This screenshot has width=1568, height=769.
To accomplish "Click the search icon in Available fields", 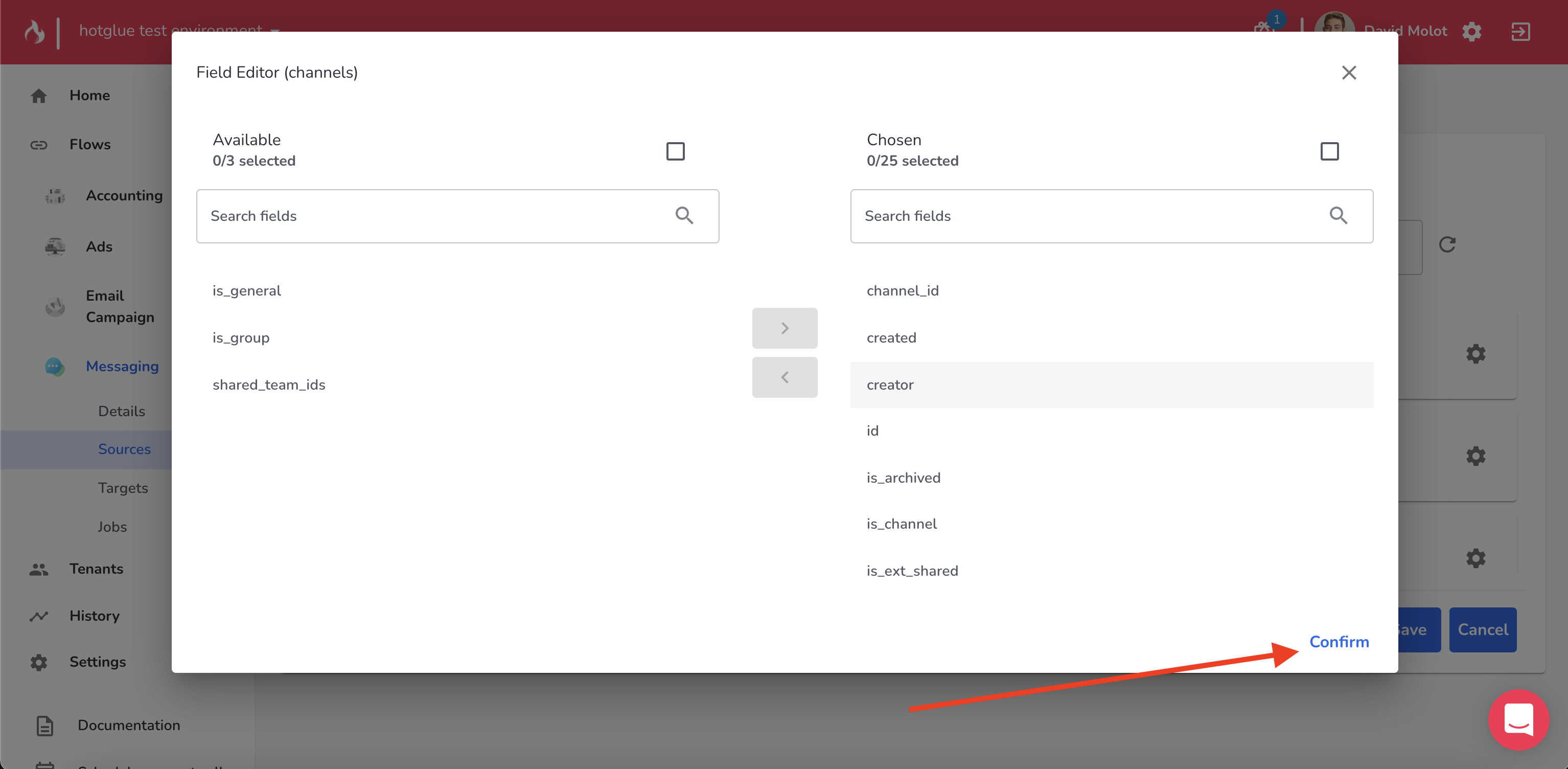I will [684, 216].
